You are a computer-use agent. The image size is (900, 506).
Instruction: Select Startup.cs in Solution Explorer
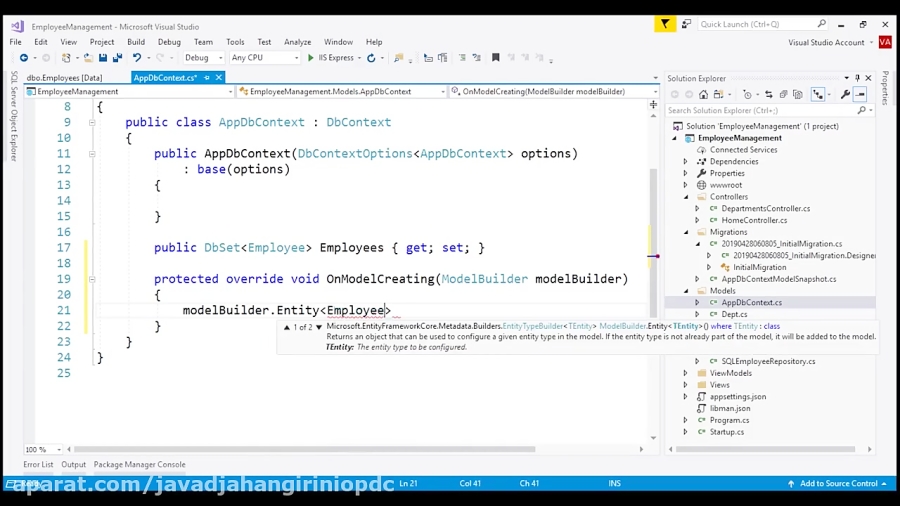[x=727, y=432]
